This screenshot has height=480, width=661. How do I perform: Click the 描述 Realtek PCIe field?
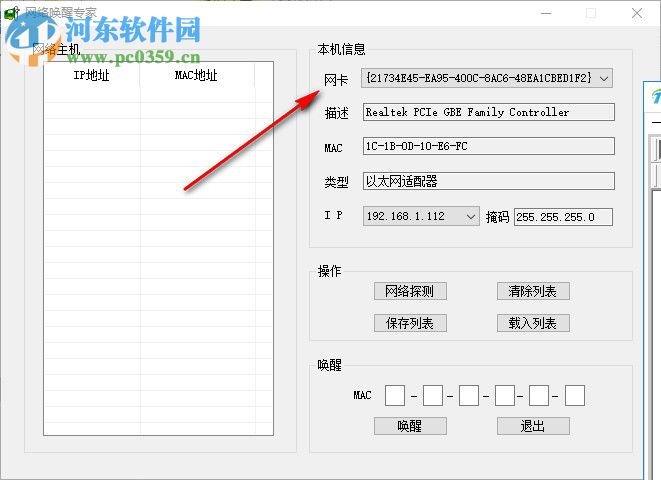[489, 112]
